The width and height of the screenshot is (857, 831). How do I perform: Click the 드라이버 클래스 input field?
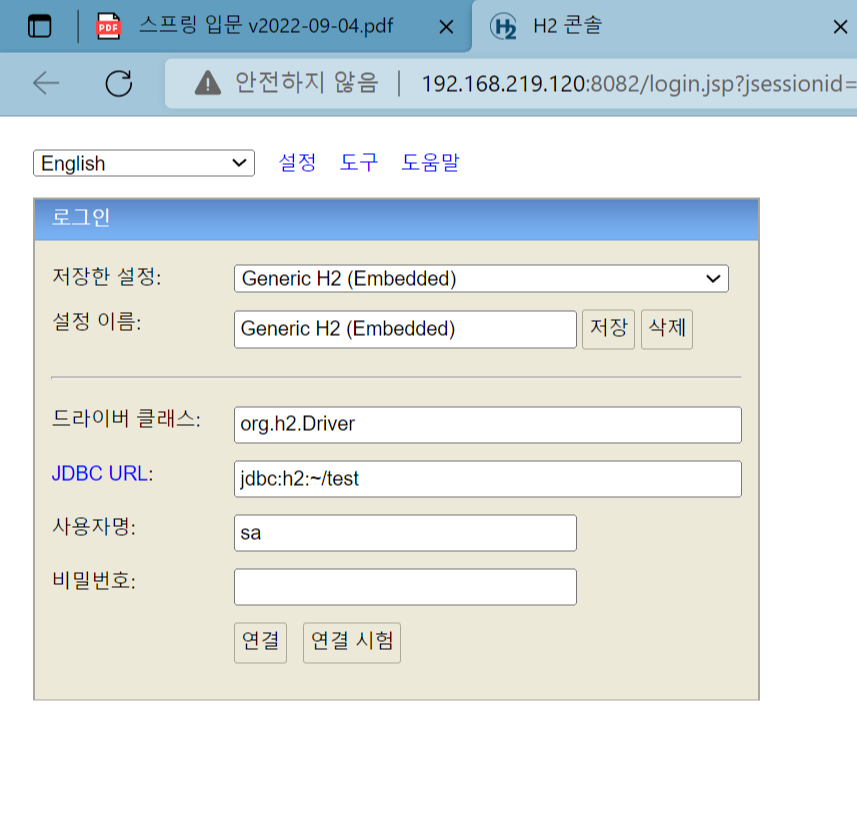click(x=488, y=425)
